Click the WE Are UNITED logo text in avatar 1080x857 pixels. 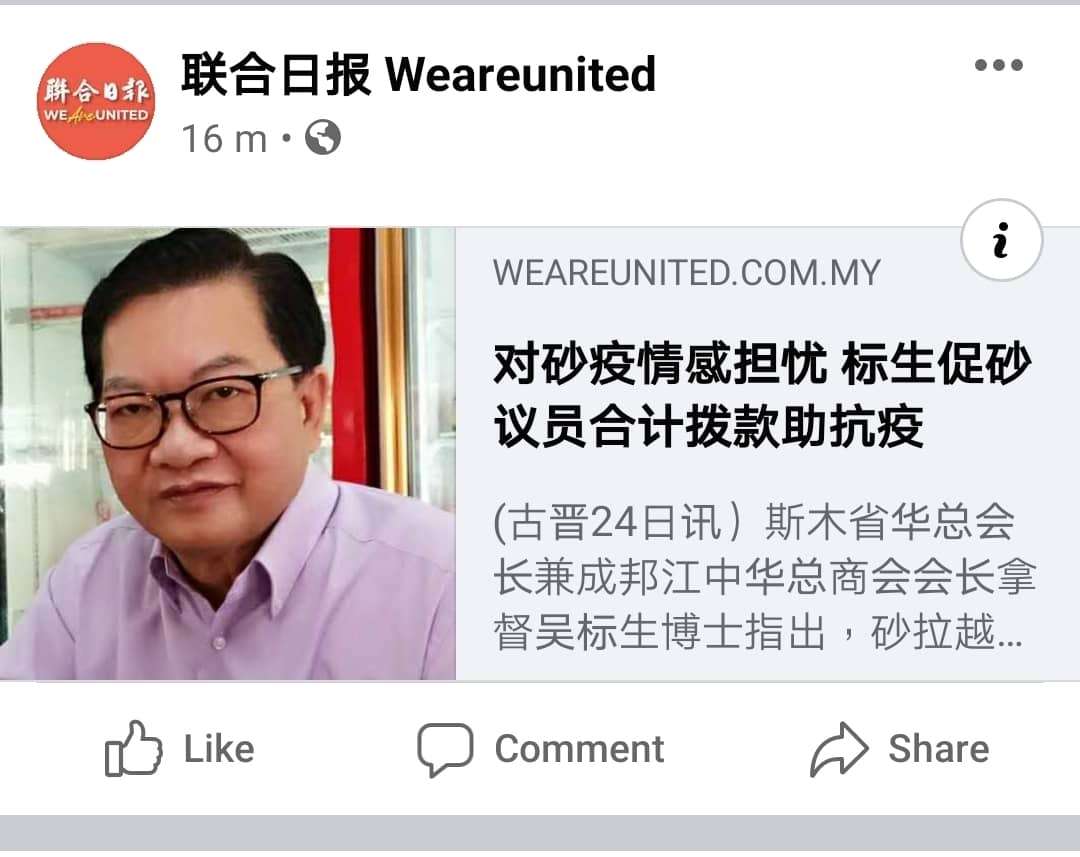[x=96, y=115]
